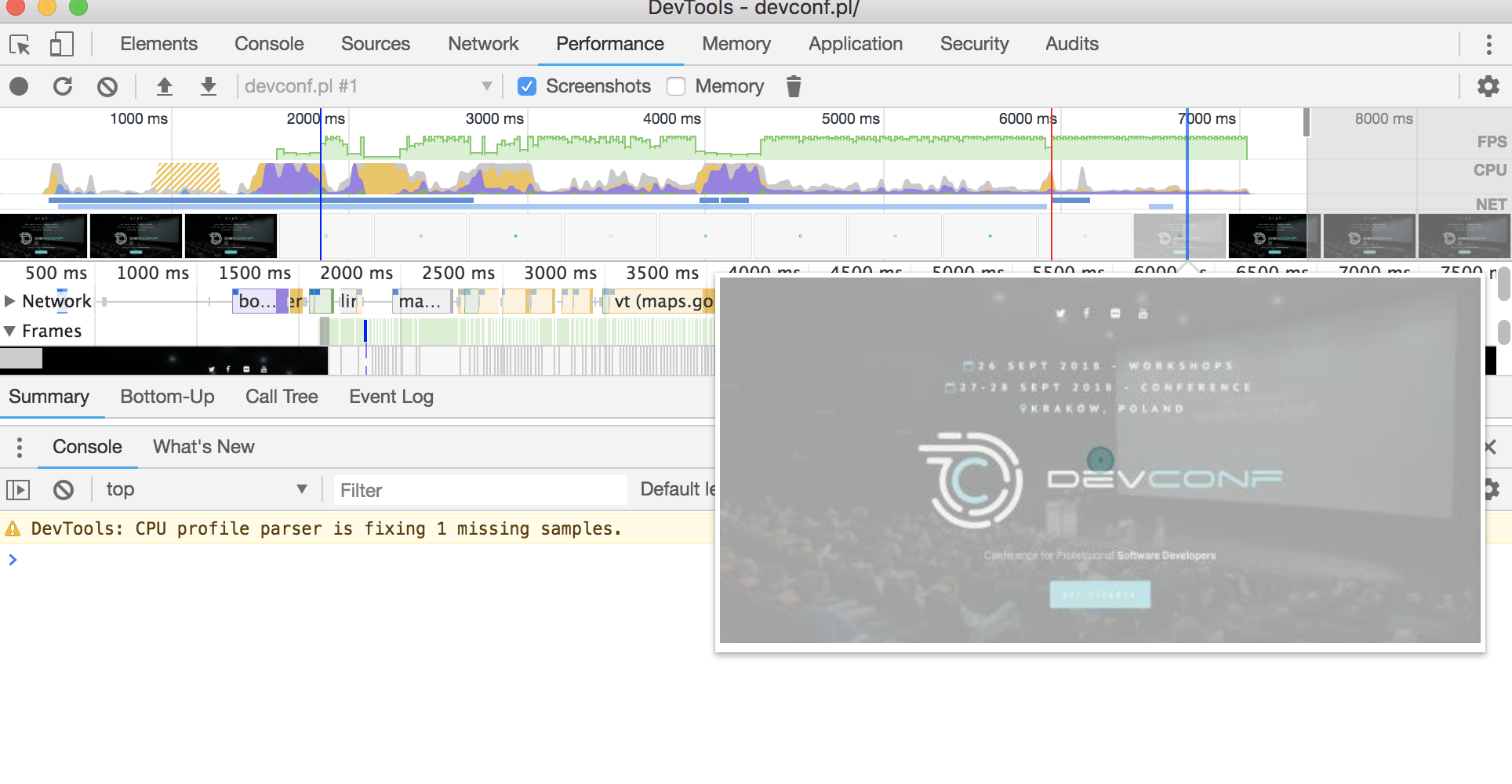Open What's New drawer tab
This screenshot has height=784, width=1512.
click(204, 447)
